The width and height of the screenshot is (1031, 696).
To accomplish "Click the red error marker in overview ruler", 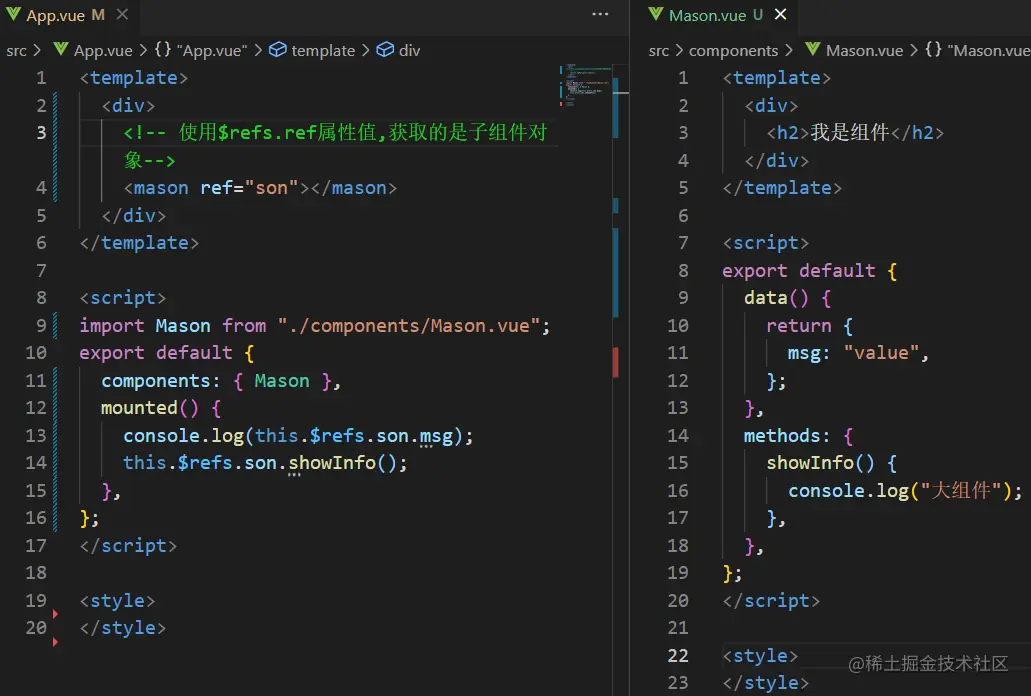I will (615, 362).
